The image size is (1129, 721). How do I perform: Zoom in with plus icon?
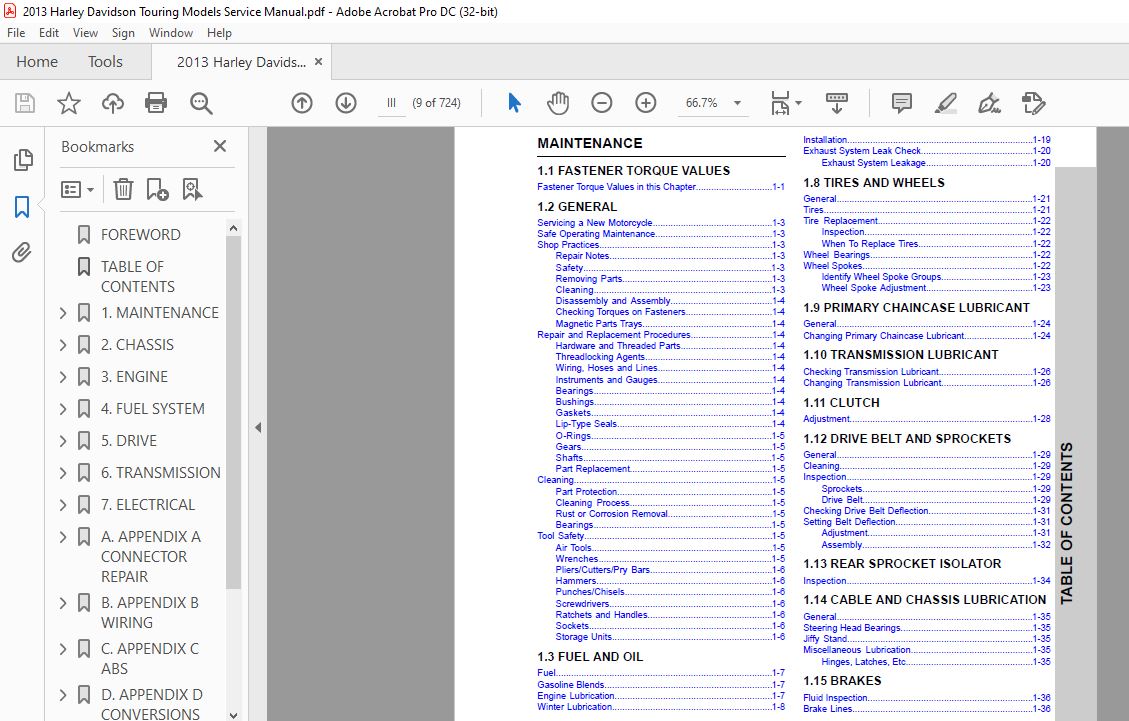coord(646,103)
